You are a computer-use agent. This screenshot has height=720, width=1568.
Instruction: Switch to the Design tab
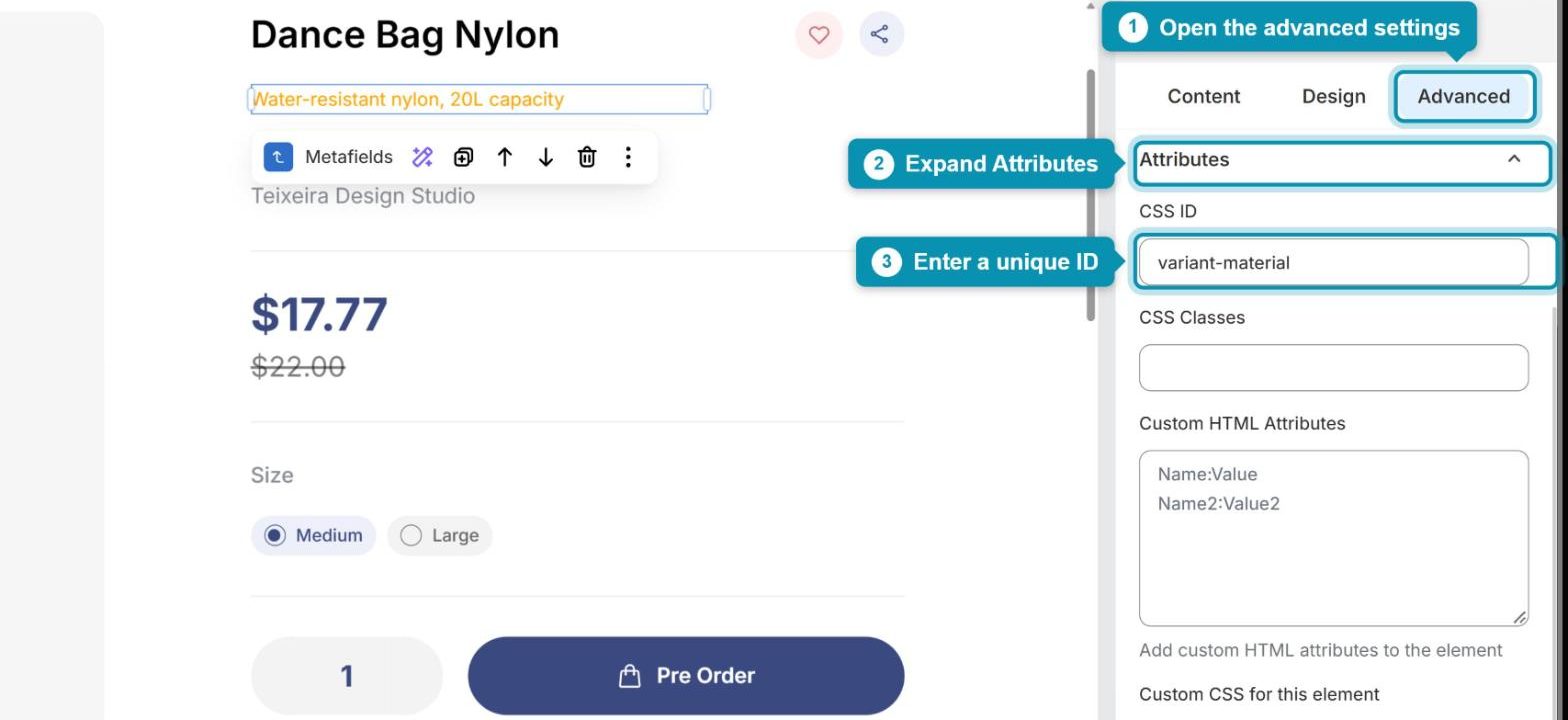(1333, 97)
